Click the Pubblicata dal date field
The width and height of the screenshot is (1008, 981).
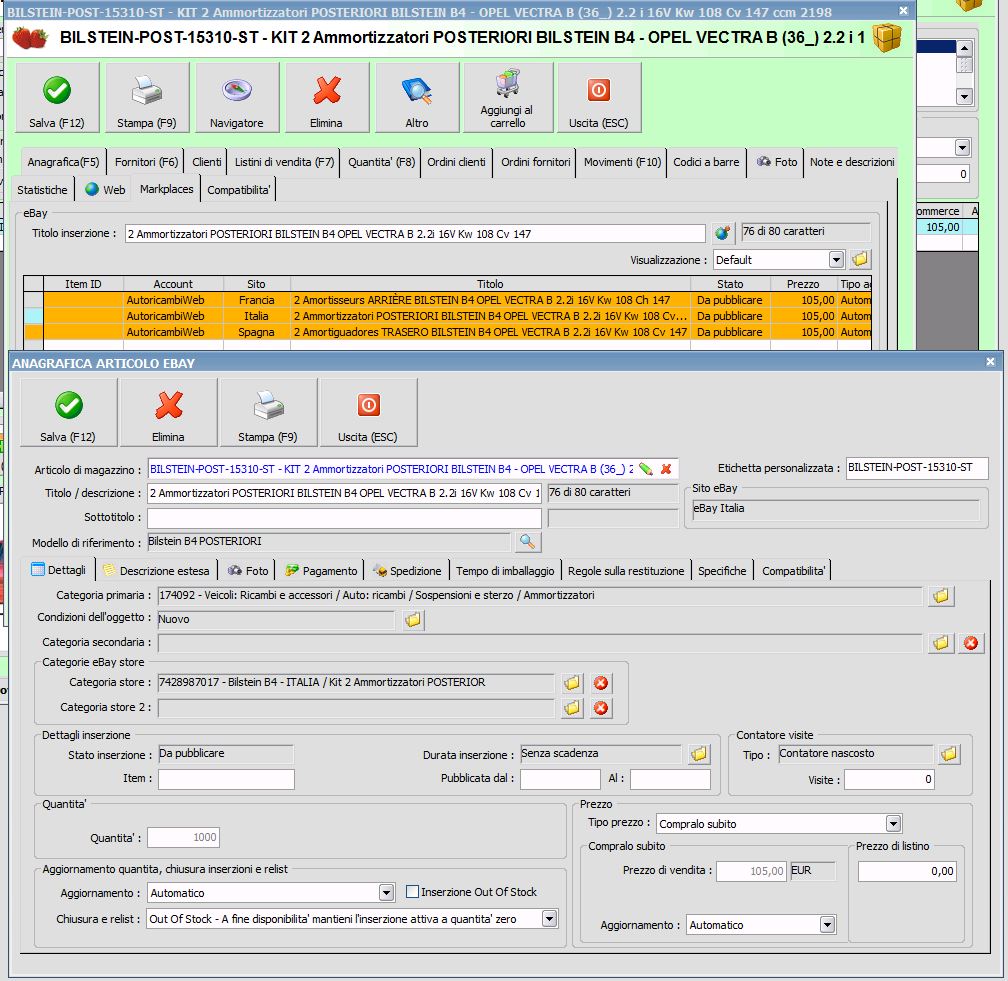560,779
